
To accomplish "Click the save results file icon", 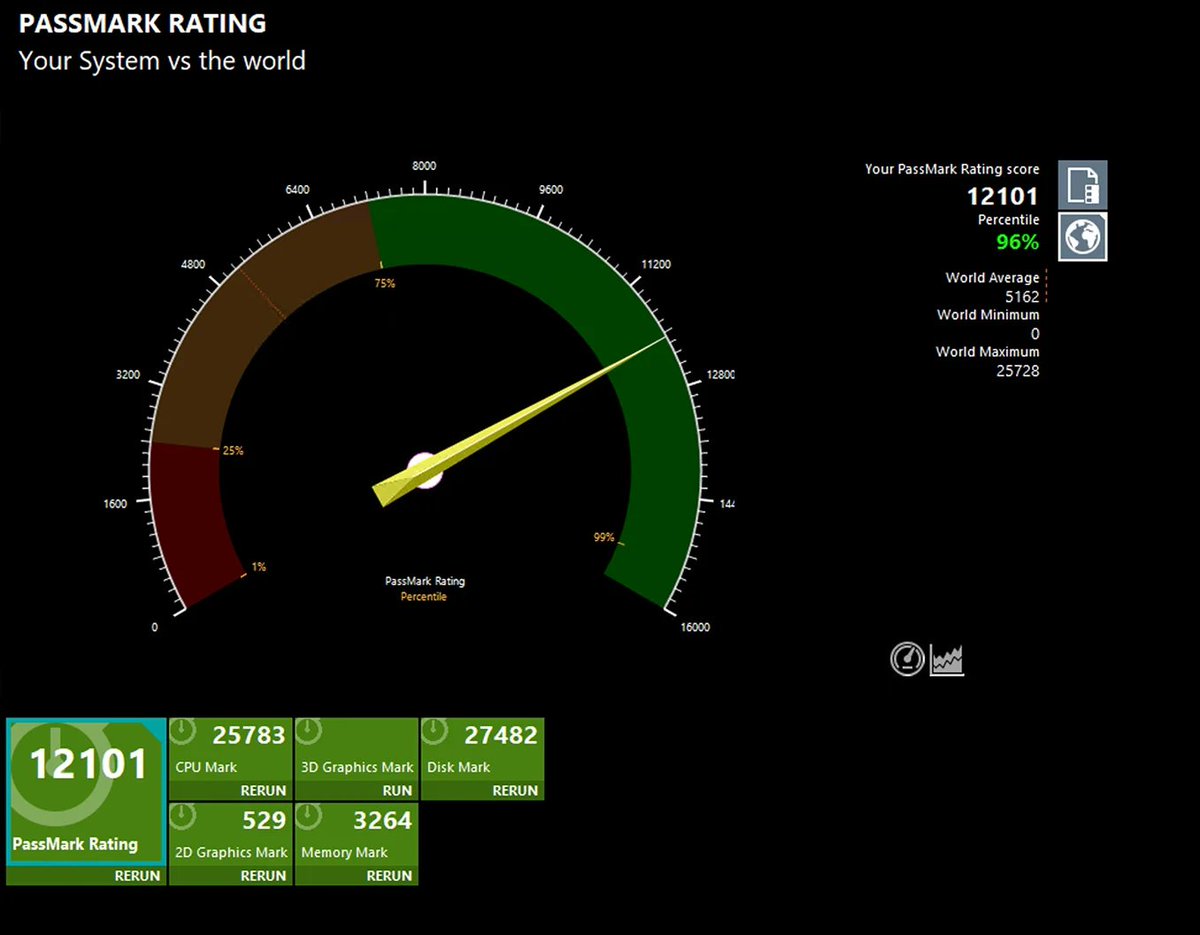I will click(x=1083, y=185).
